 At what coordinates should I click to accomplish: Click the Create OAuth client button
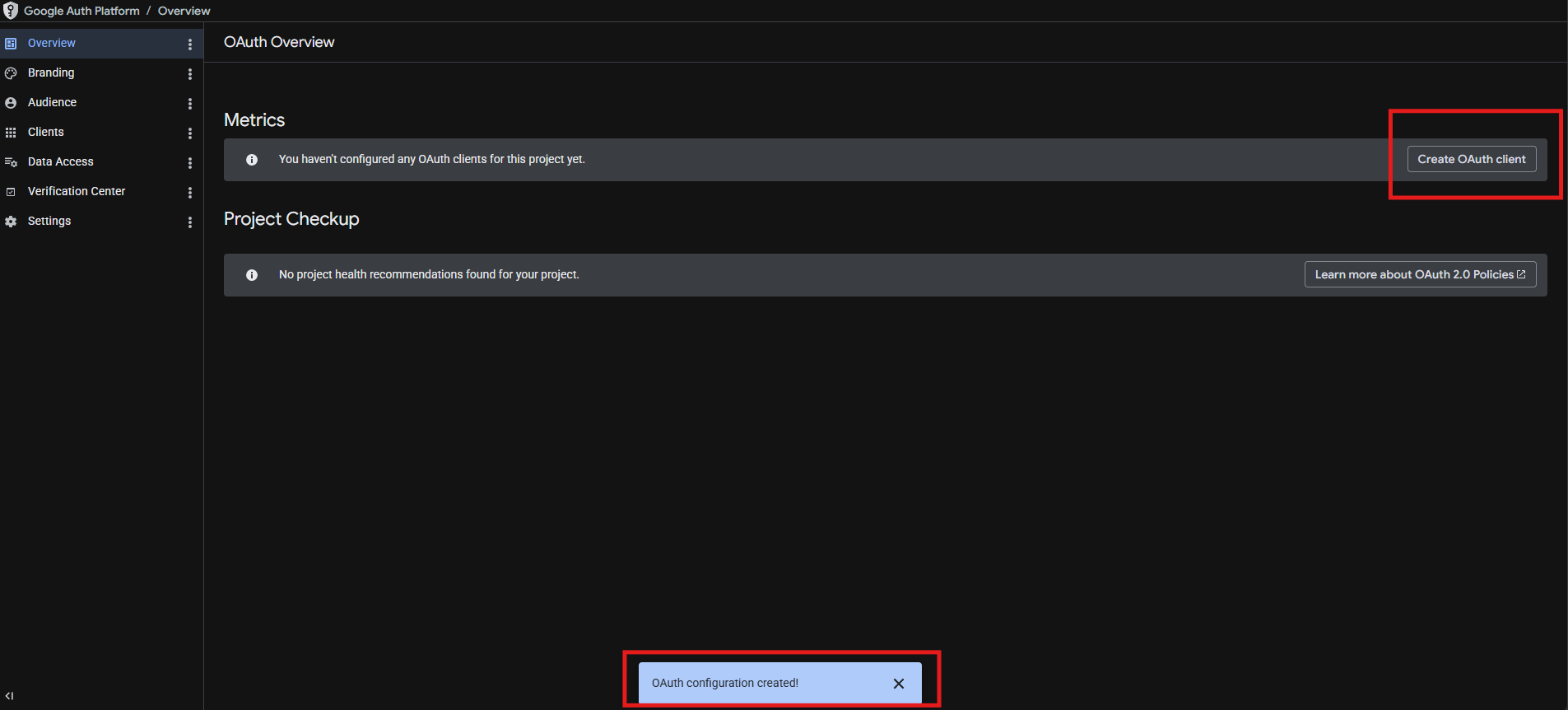click(1472, 159)
